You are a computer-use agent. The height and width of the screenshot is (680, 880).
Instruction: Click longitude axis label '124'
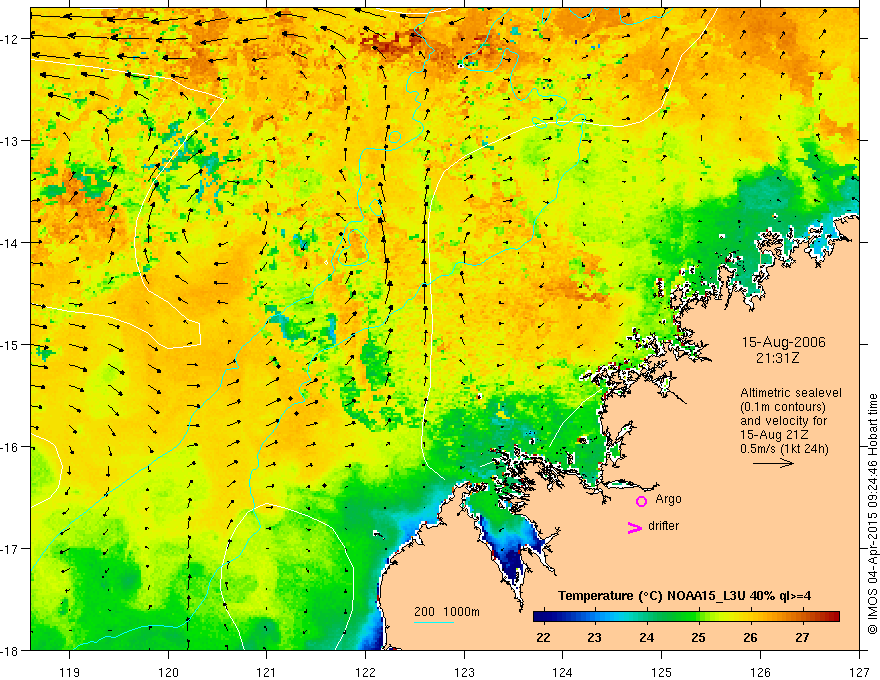click(x=563, y=672)
